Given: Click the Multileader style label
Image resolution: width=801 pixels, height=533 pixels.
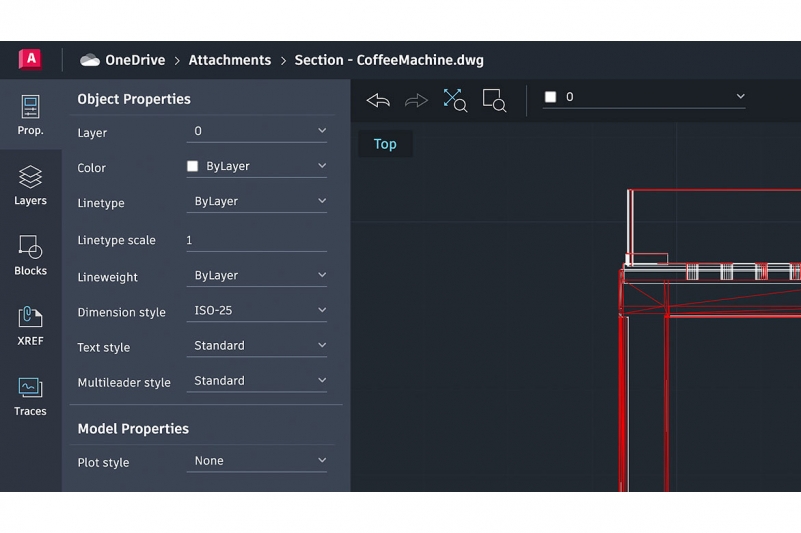Looking at the screenshot, I should (x=124, y=383).
